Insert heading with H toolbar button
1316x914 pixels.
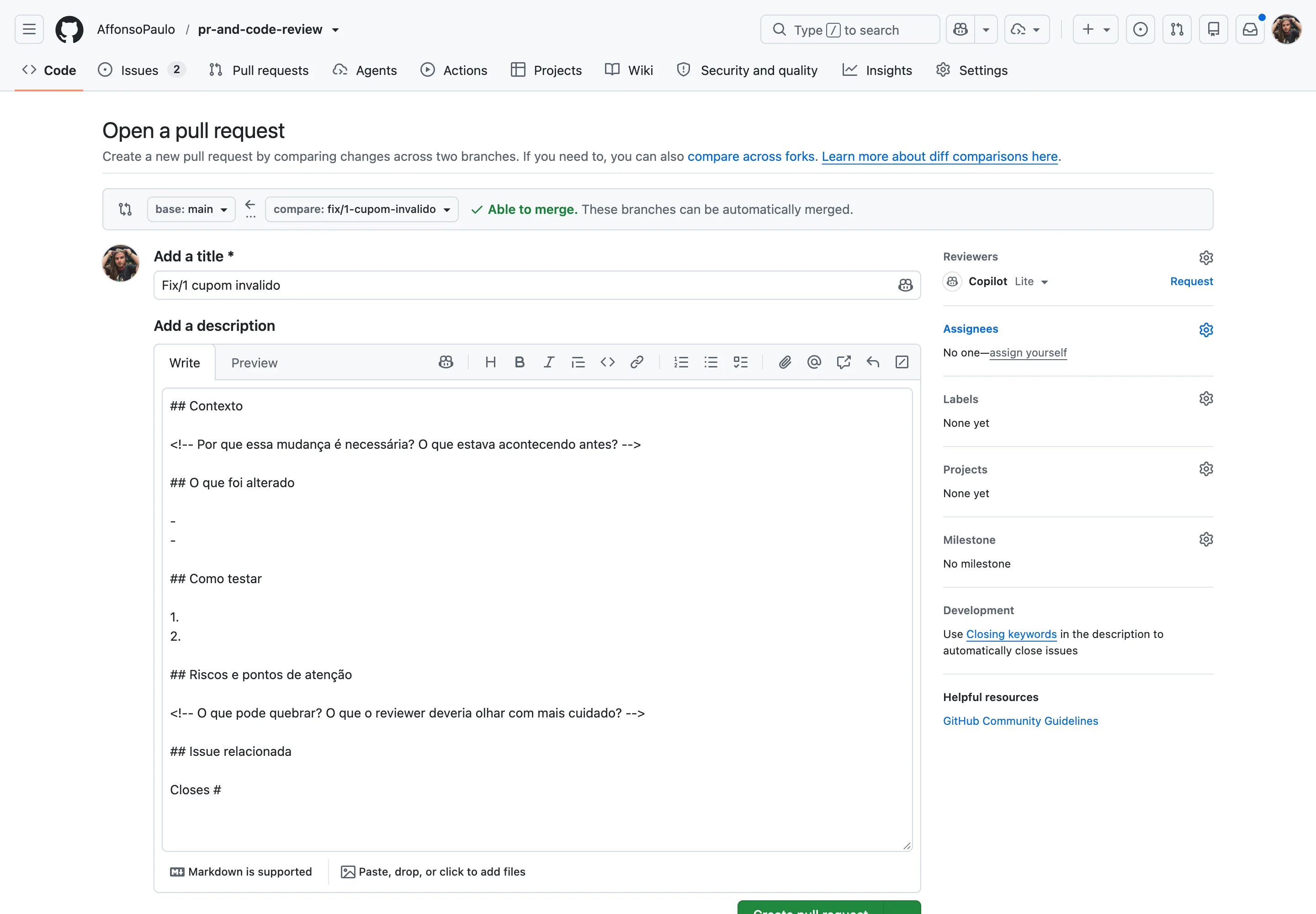490,362
